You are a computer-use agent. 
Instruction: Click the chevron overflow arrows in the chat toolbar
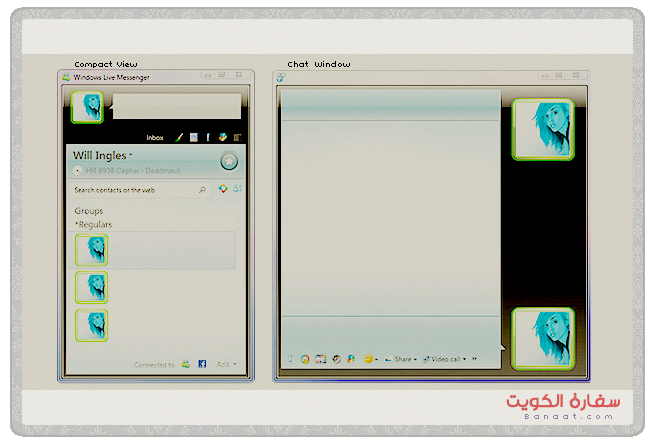pos(474,359)
